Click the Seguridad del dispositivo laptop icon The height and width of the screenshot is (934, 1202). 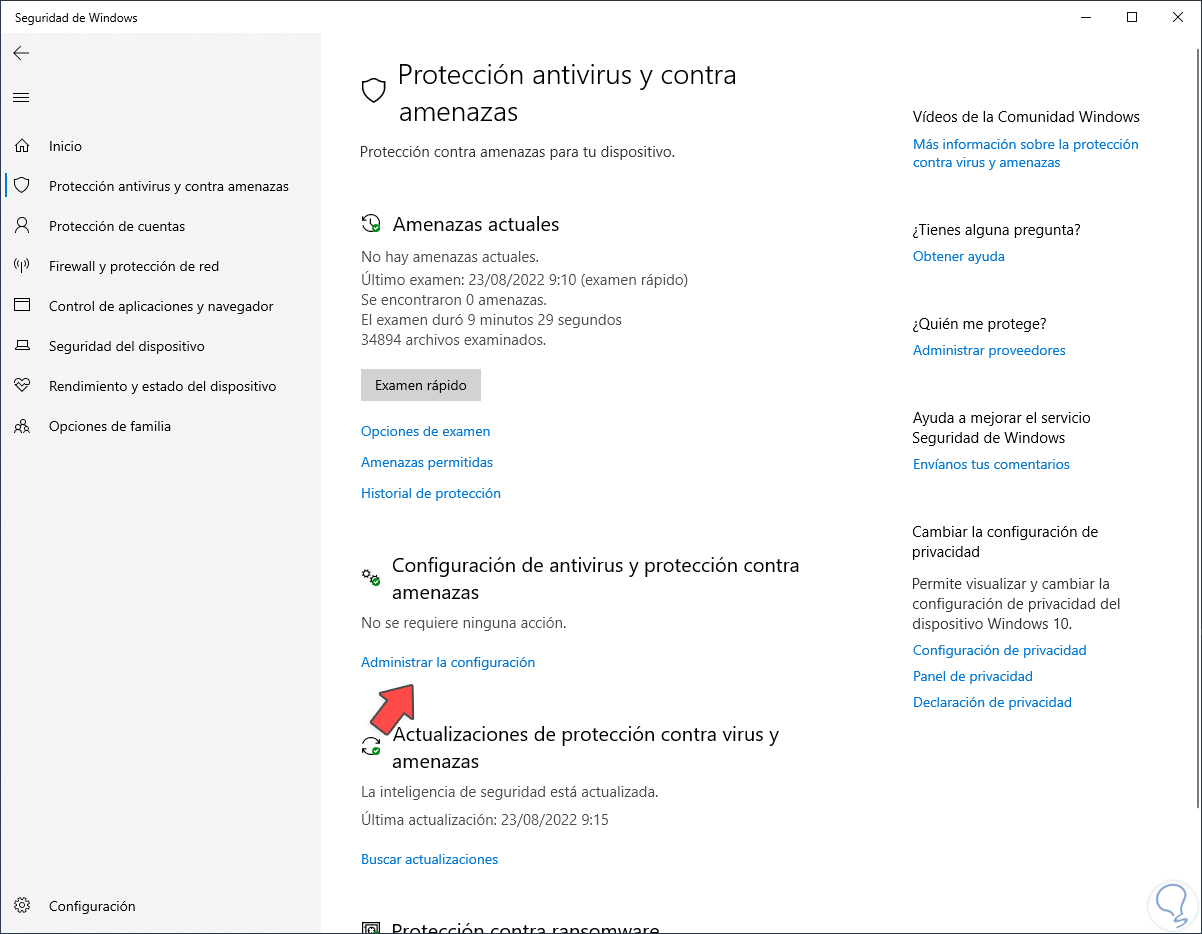click(22, 346)
